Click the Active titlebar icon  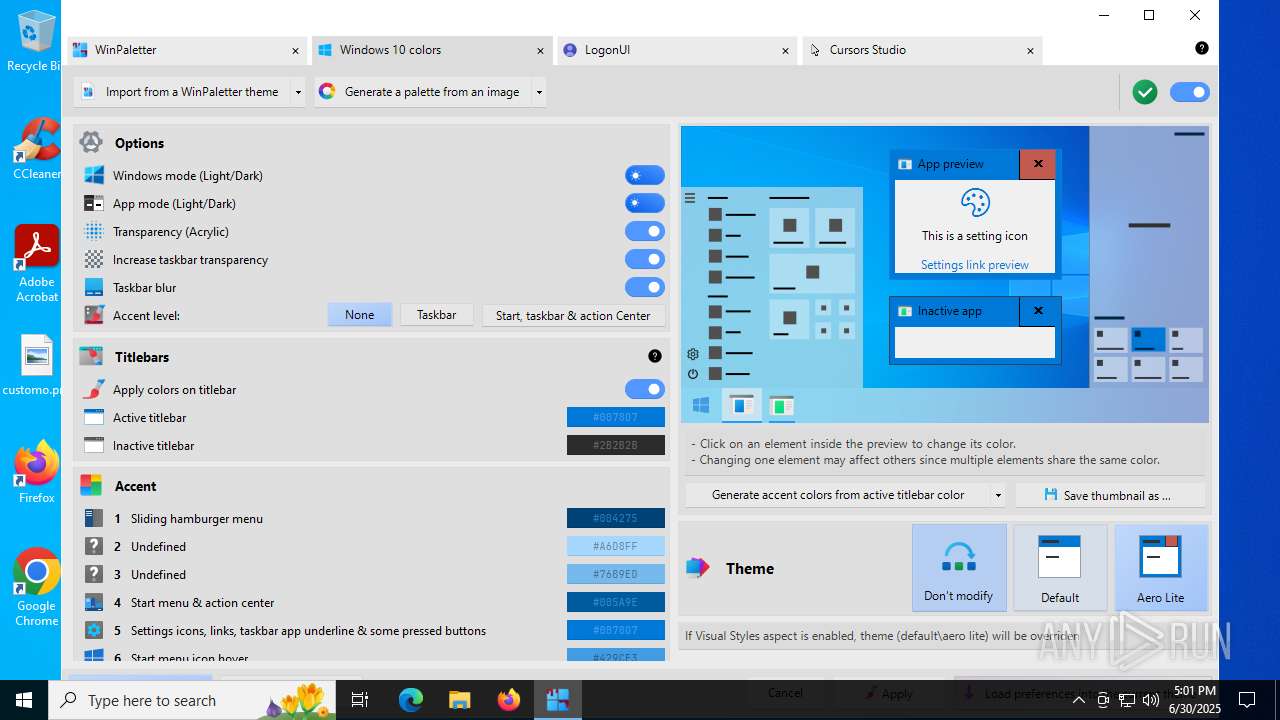tap(94, 417)
